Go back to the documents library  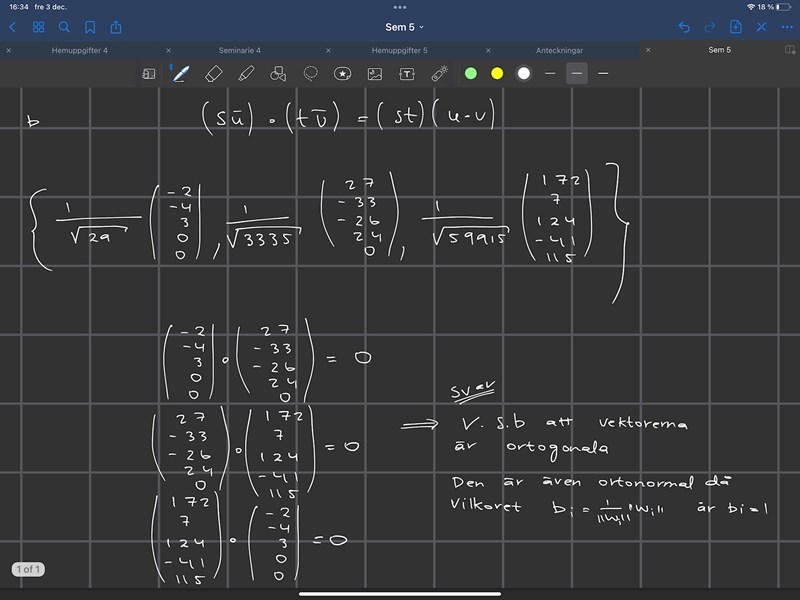(x=13, y=27)
